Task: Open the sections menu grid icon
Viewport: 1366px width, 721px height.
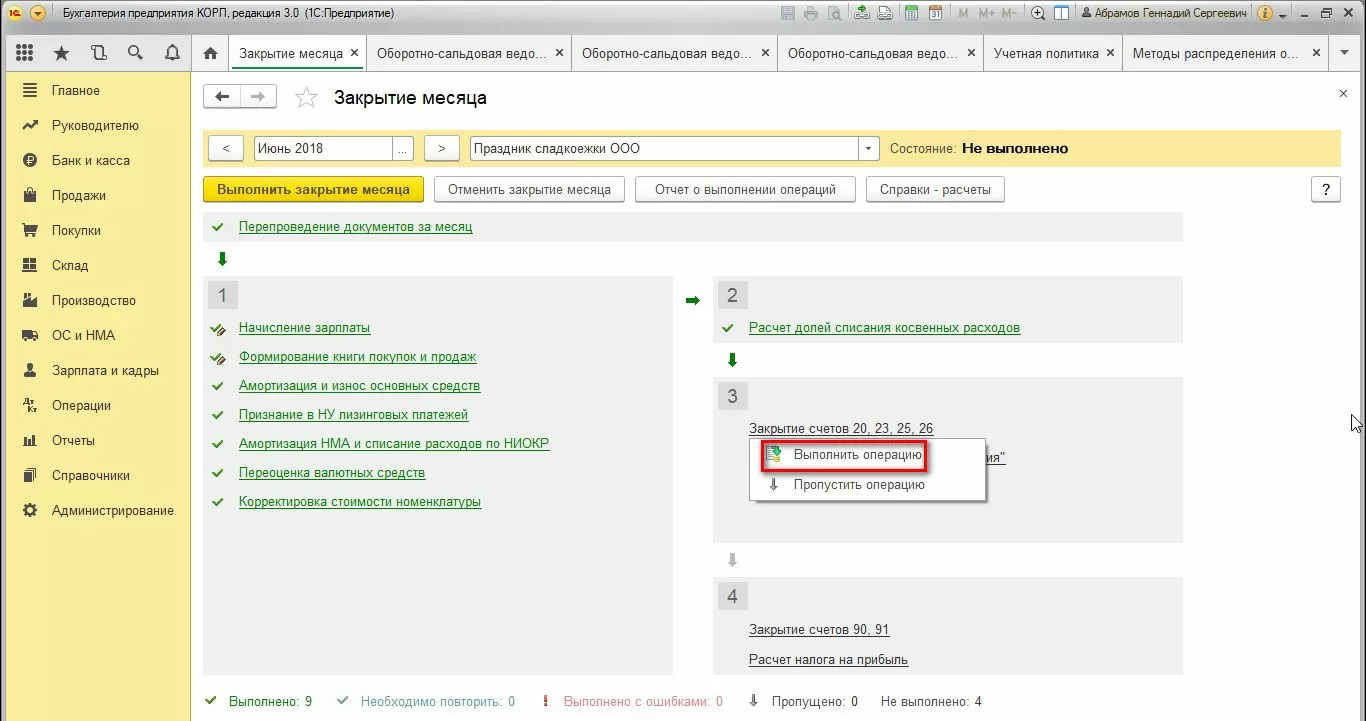Action: point(25,53)
